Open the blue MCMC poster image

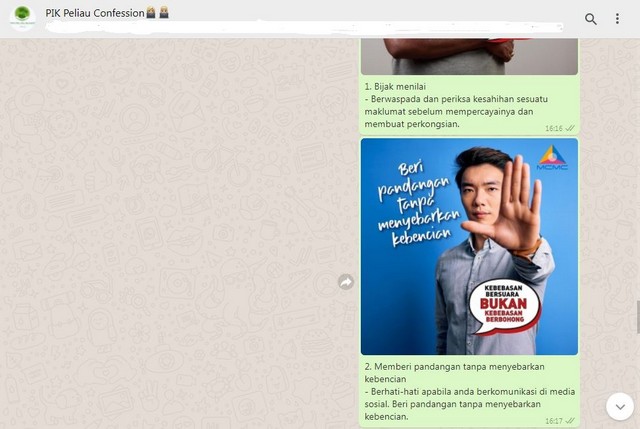click(469, 246)
